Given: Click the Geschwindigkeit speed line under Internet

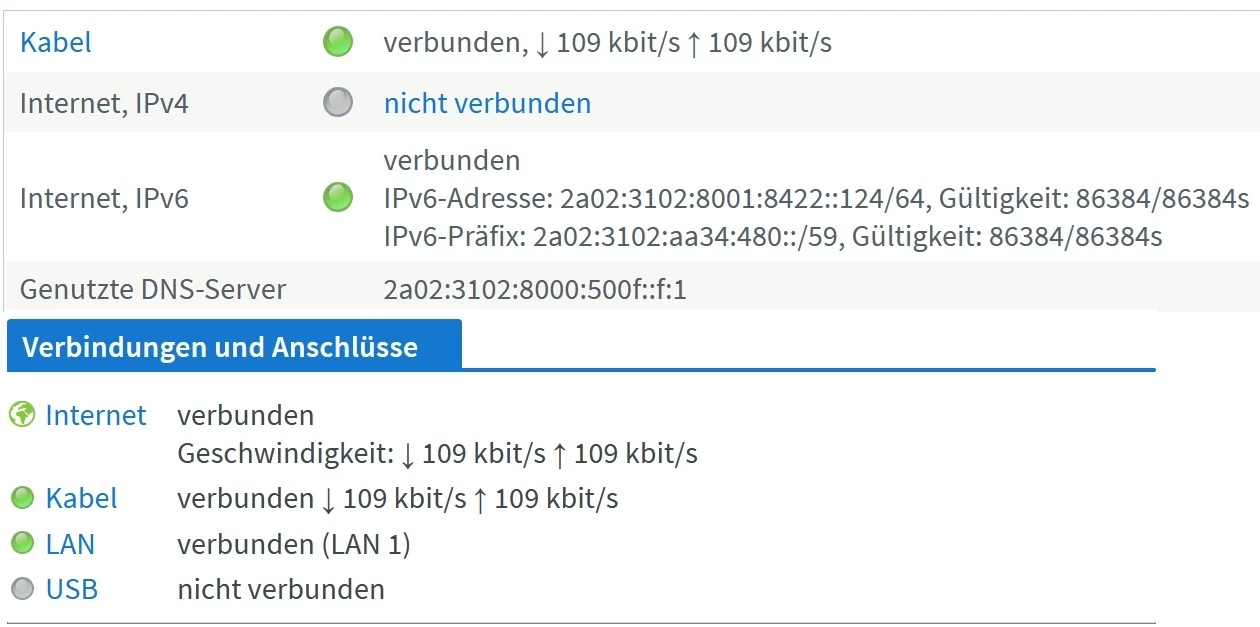Looking at the screenshot, I should pos(437,454).
